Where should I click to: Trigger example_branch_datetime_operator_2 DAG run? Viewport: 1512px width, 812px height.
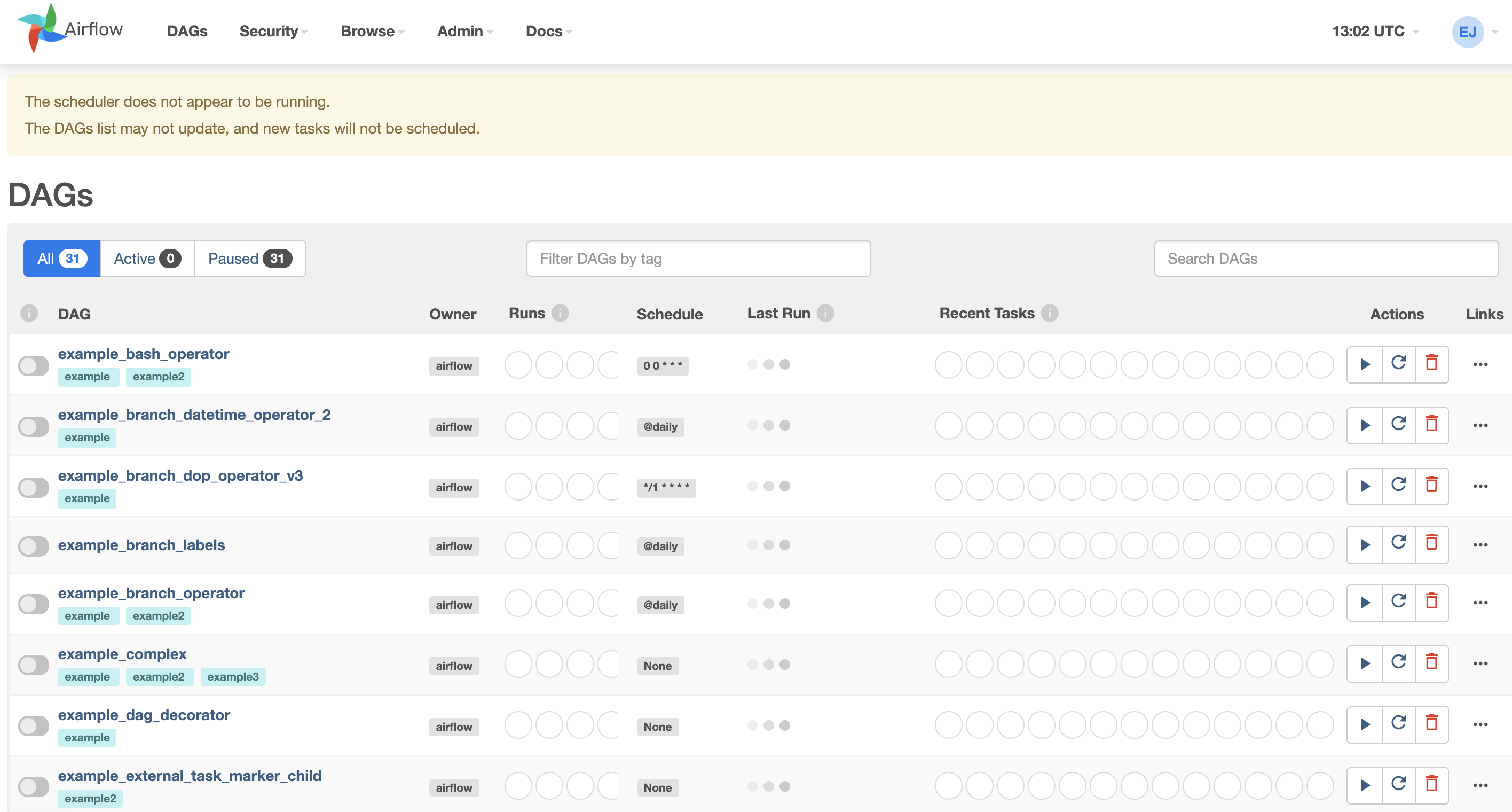point(1365,426)
